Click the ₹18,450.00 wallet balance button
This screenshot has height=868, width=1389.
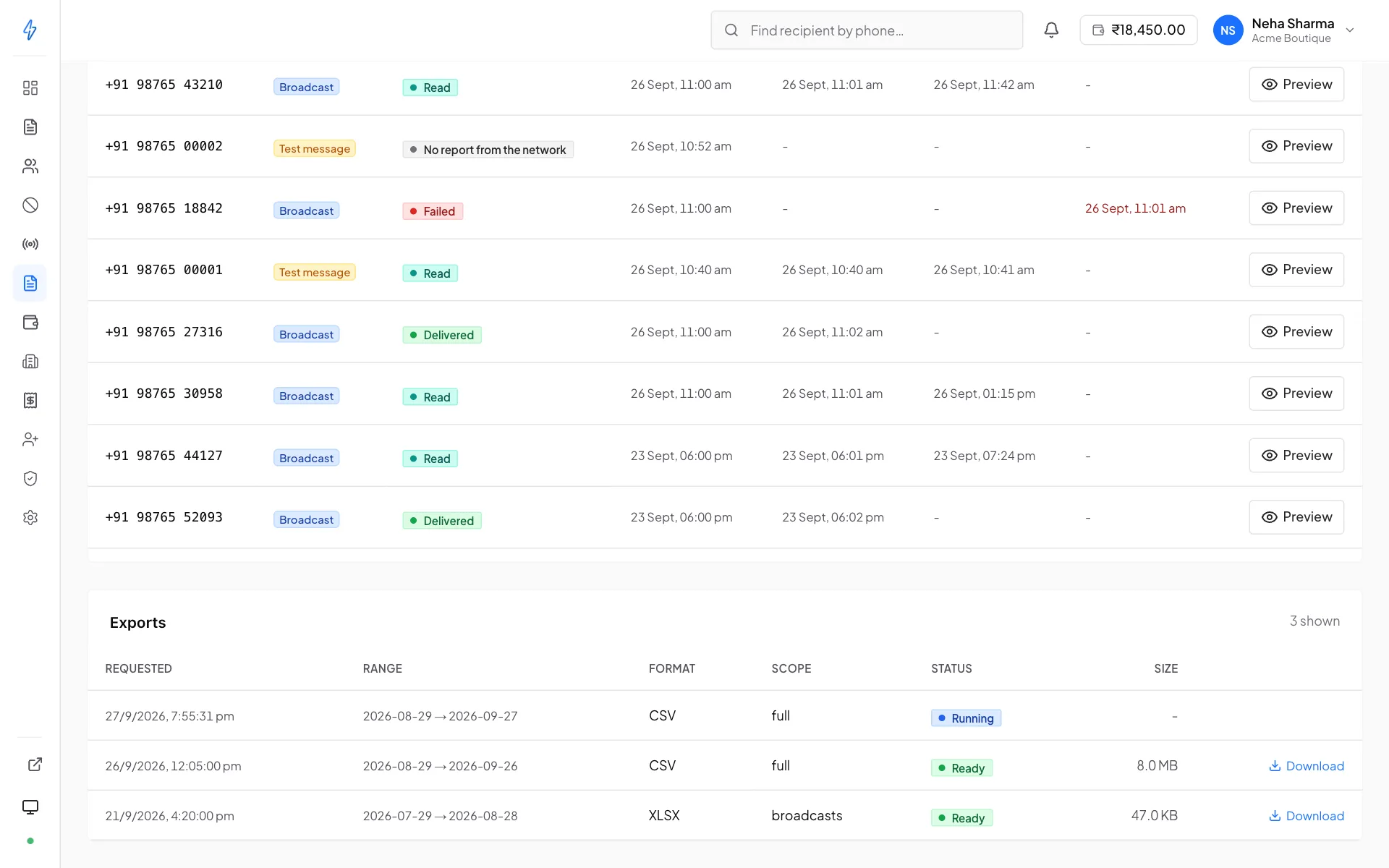coord(1139,30)
